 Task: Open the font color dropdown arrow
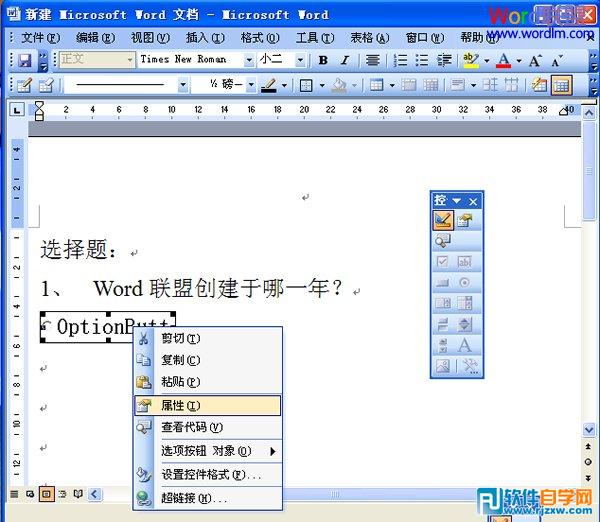pyautogui.click(x=519, y=60)
